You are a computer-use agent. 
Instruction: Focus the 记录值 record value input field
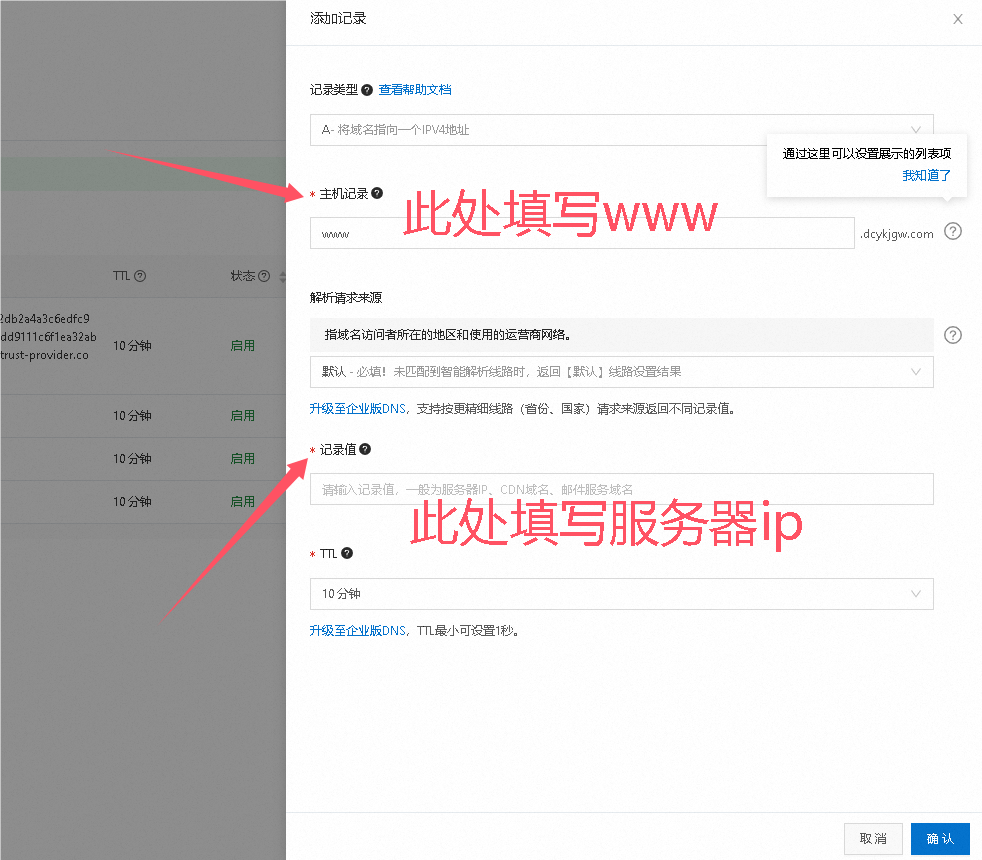pos(621,489)
